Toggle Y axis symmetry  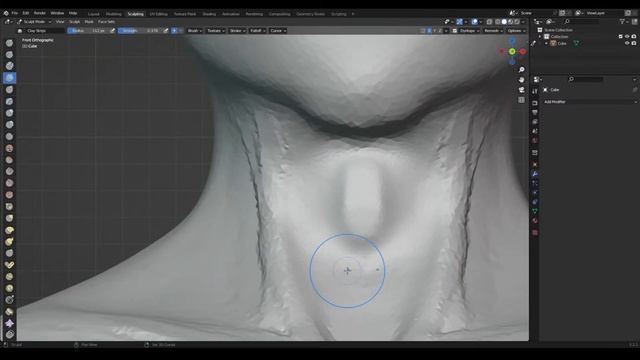coord(434,31)
